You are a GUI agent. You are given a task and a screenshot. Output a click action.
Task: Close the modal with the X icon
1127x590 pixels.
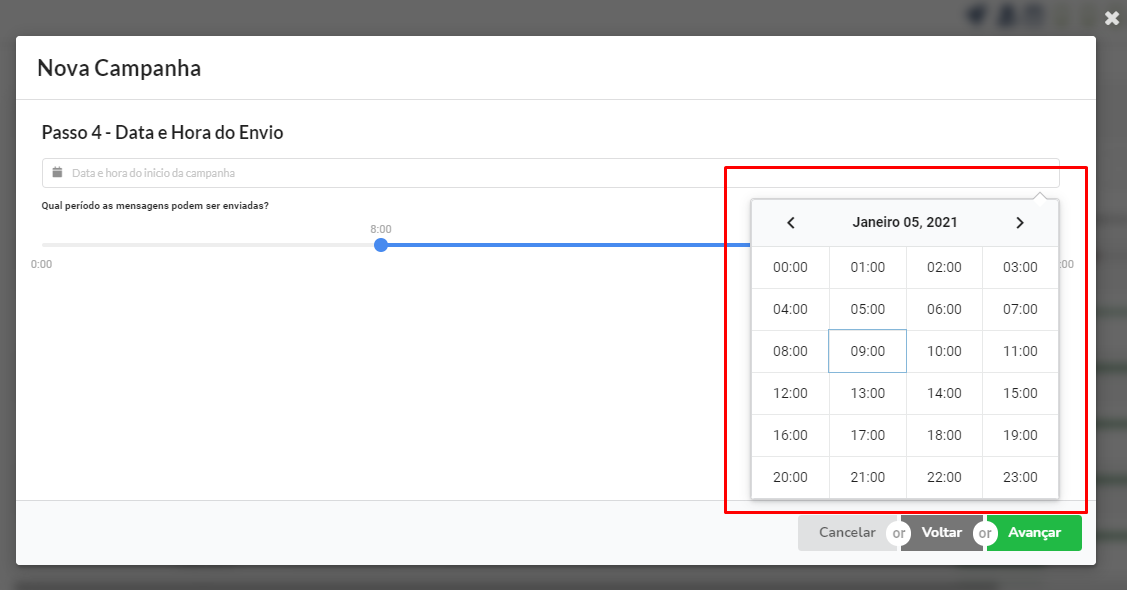coord(1112,19)
